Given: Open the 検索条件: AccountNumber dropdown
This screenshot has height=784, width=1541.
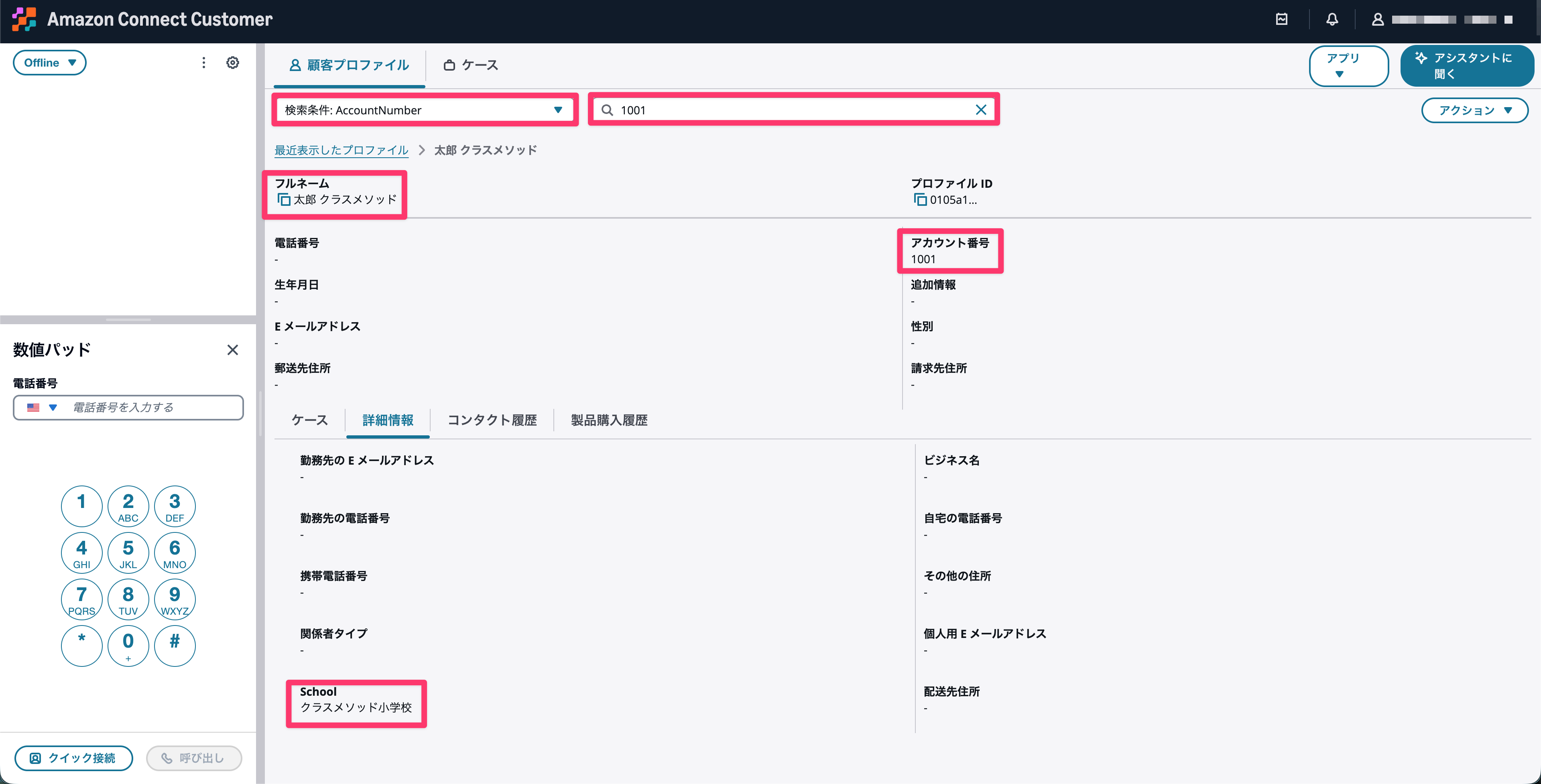Looking at the screenshot, I should tap(425, 110).
